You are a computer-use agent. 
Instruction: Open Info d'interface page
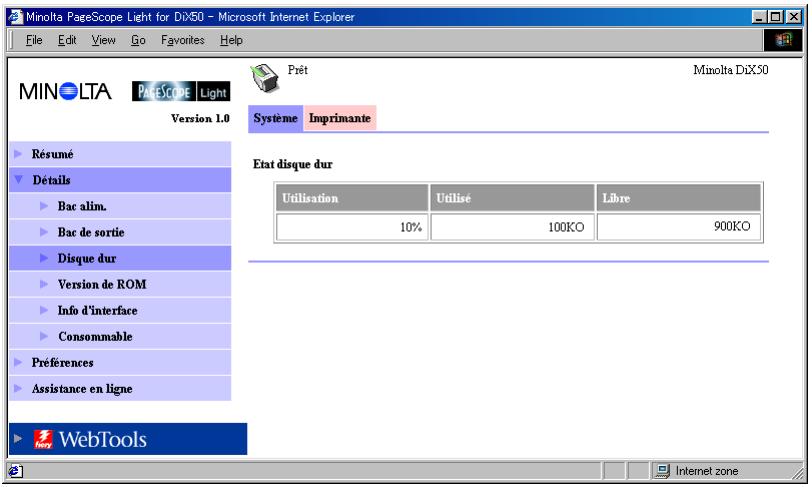pyautogui.click(x=97, y=310)
